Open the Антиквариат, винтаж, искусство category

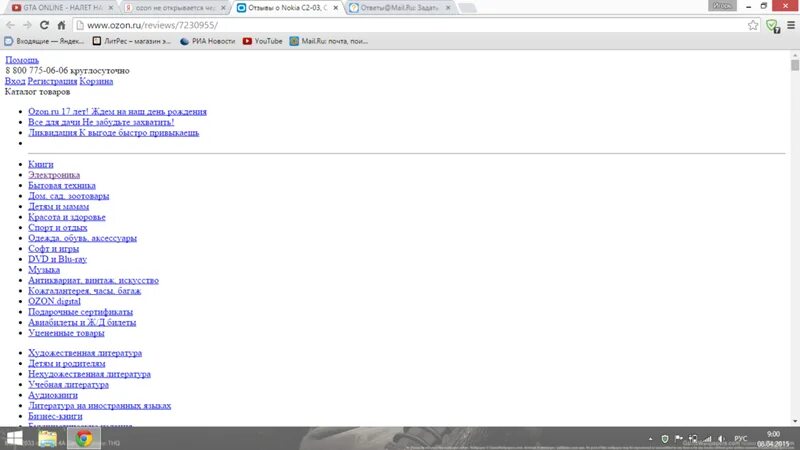[x=93, y=281]
